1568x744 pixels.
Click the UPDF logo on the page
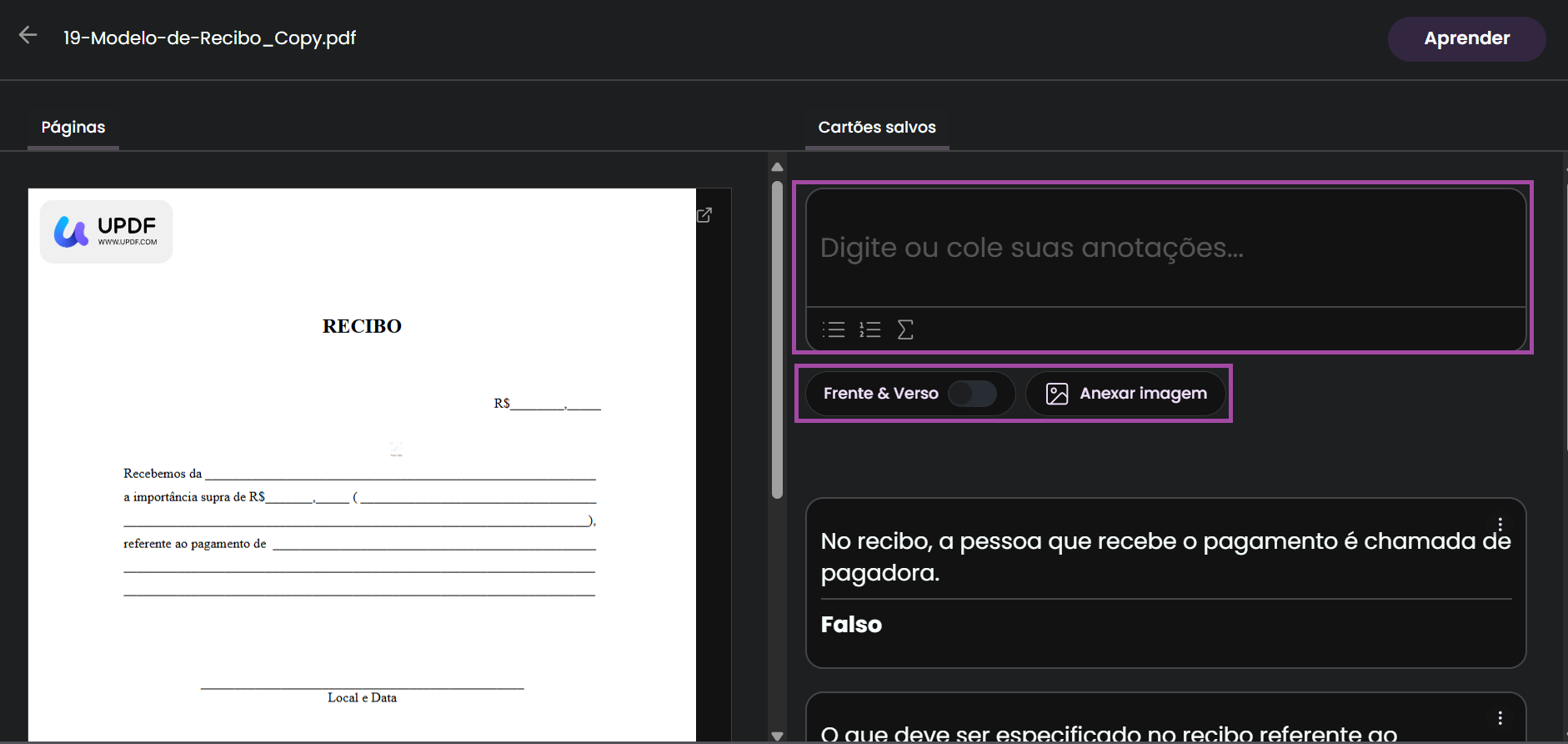(x=106, y=232)
